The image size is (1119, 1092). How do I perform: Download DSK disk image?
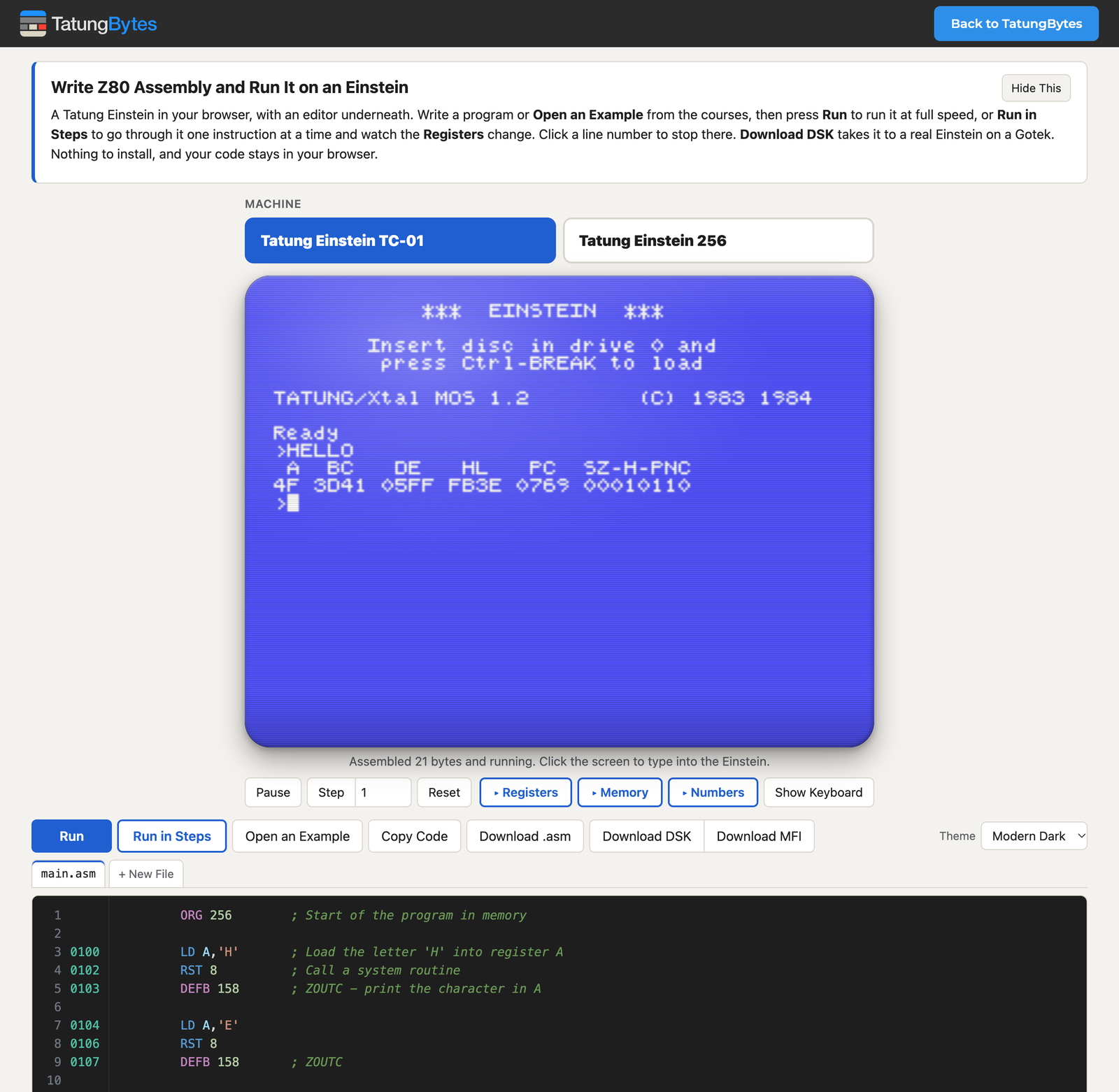click(x=646, y=836)
